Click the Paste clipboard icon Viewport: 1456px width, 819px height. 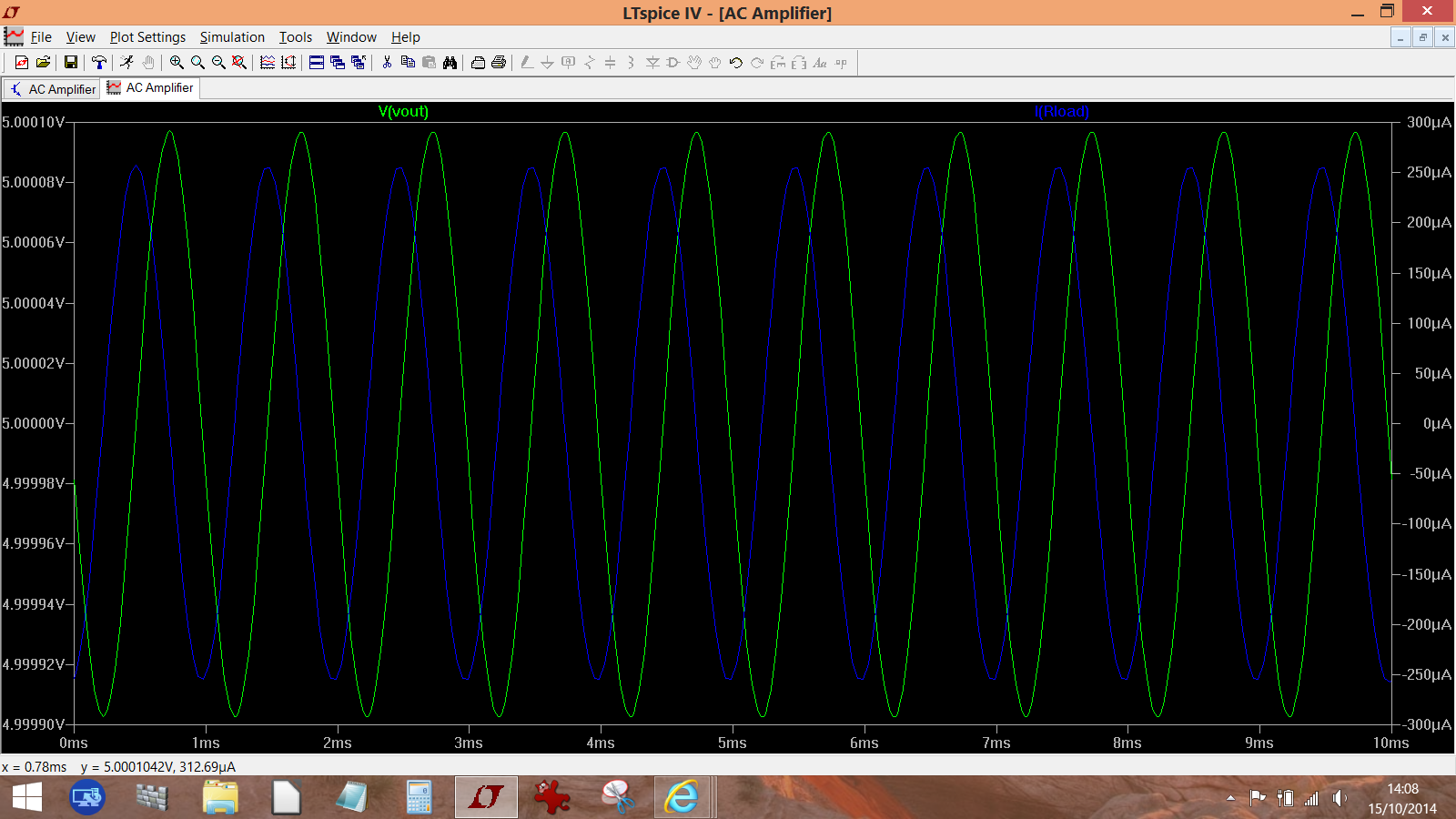pyautogui.click(x=429, y=63)
